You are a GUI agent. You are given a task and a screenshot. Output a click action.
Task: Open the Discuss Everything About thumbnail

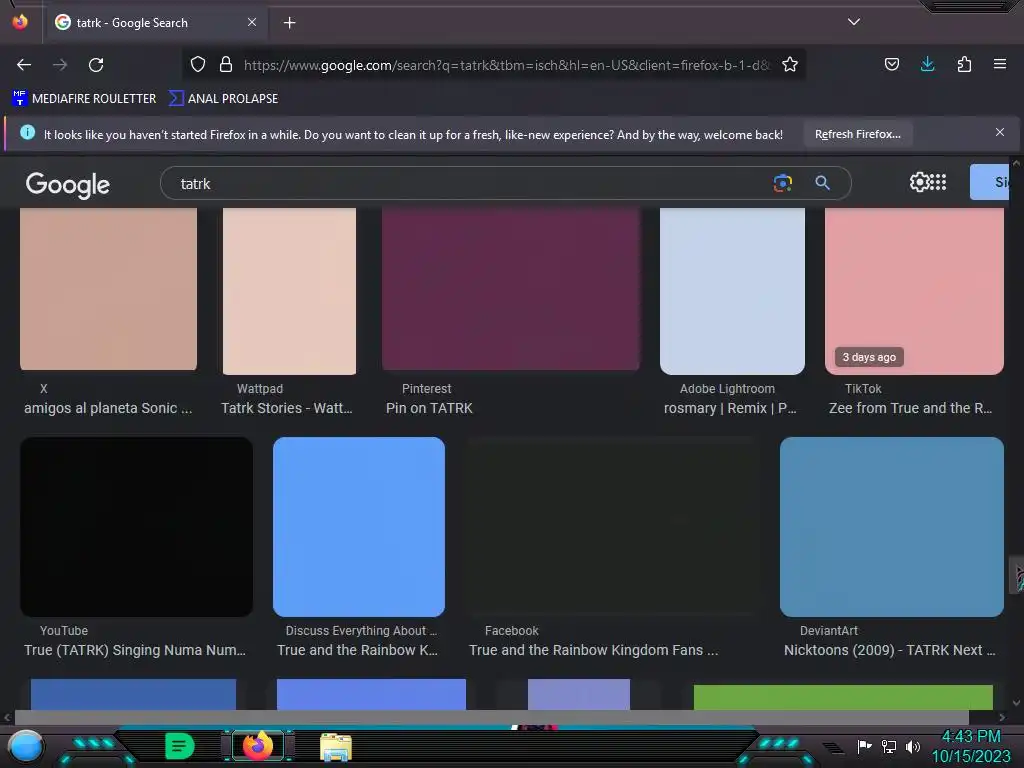(359, 526)
